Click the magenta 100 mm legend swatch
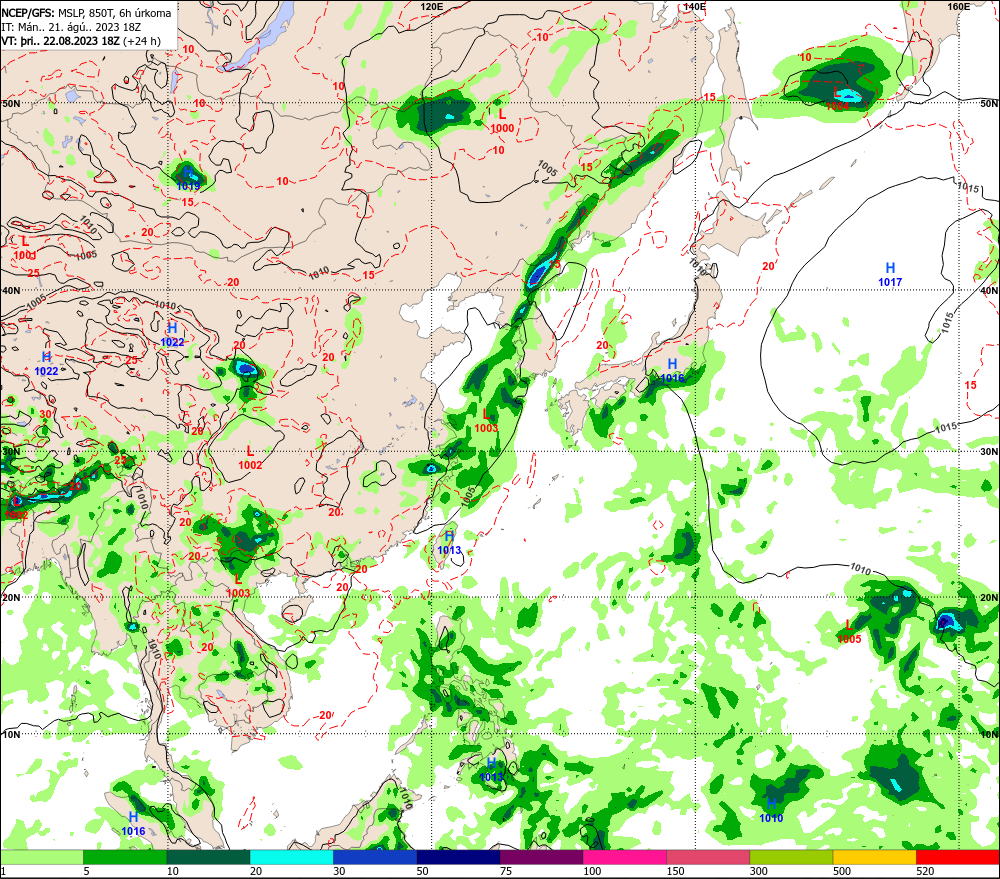 coord(625,857)
